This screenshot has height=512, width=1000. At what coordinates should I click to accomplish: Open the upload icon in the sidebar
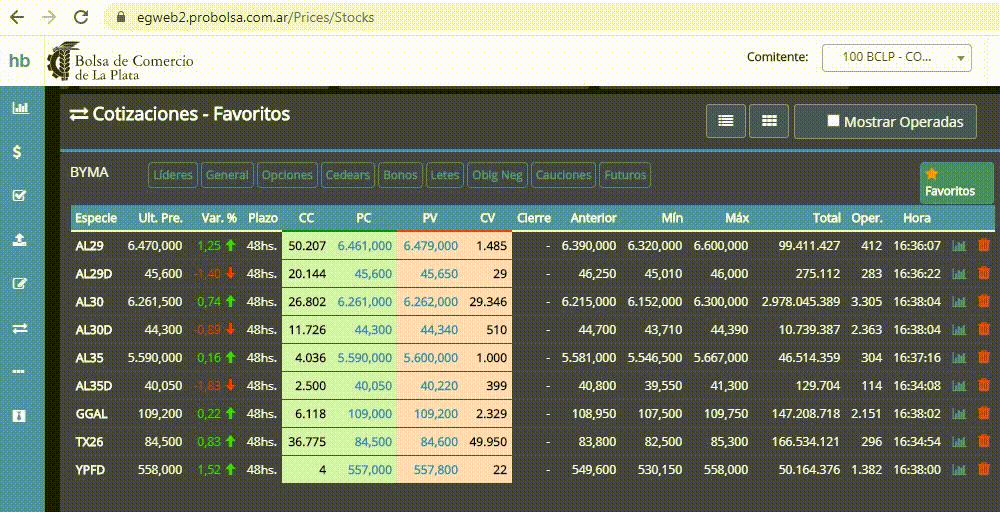pyautogui.click(x=19, y=240)
